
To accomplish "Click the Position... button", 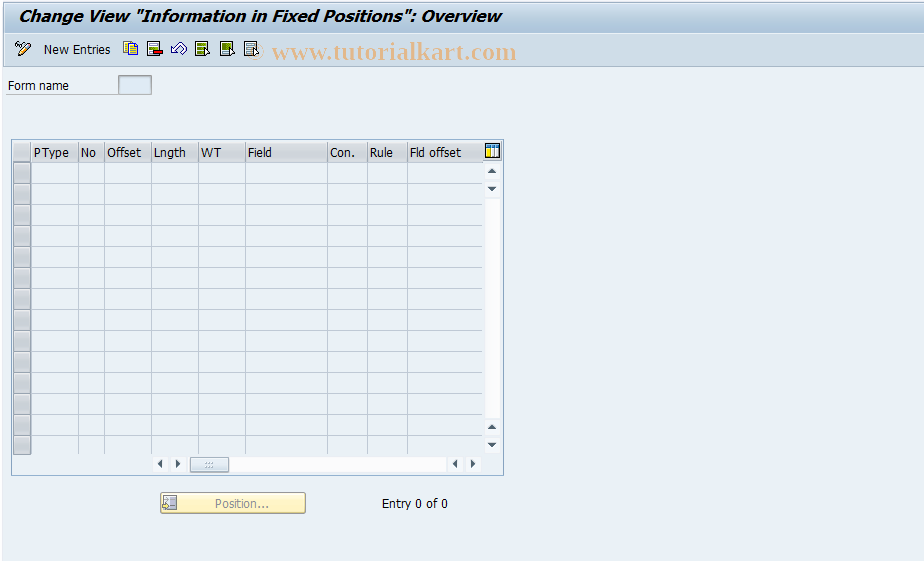I will pyautogui.click(x=233, y=503).
